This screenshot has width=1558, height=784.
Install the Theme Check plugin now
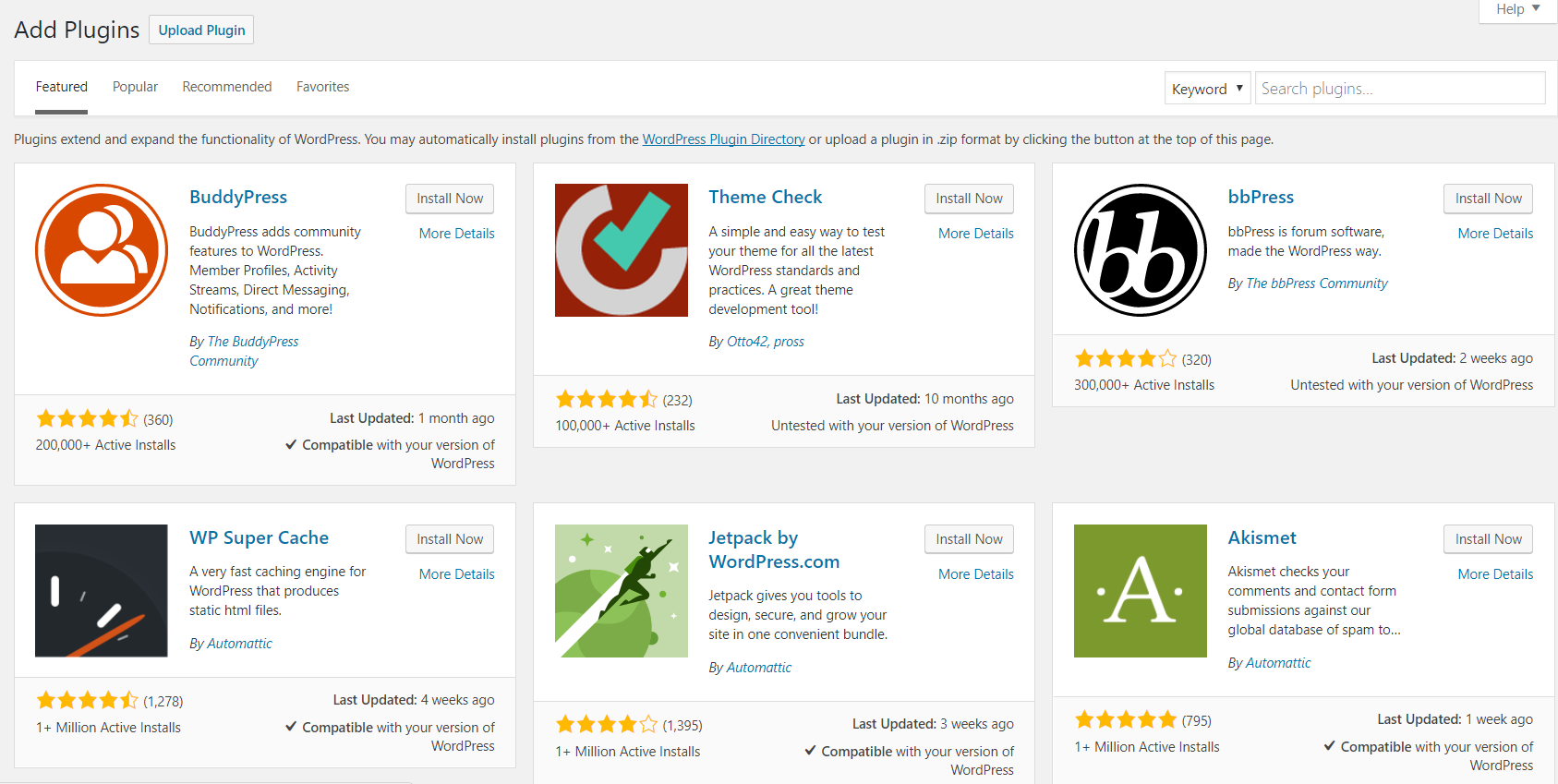969,199
